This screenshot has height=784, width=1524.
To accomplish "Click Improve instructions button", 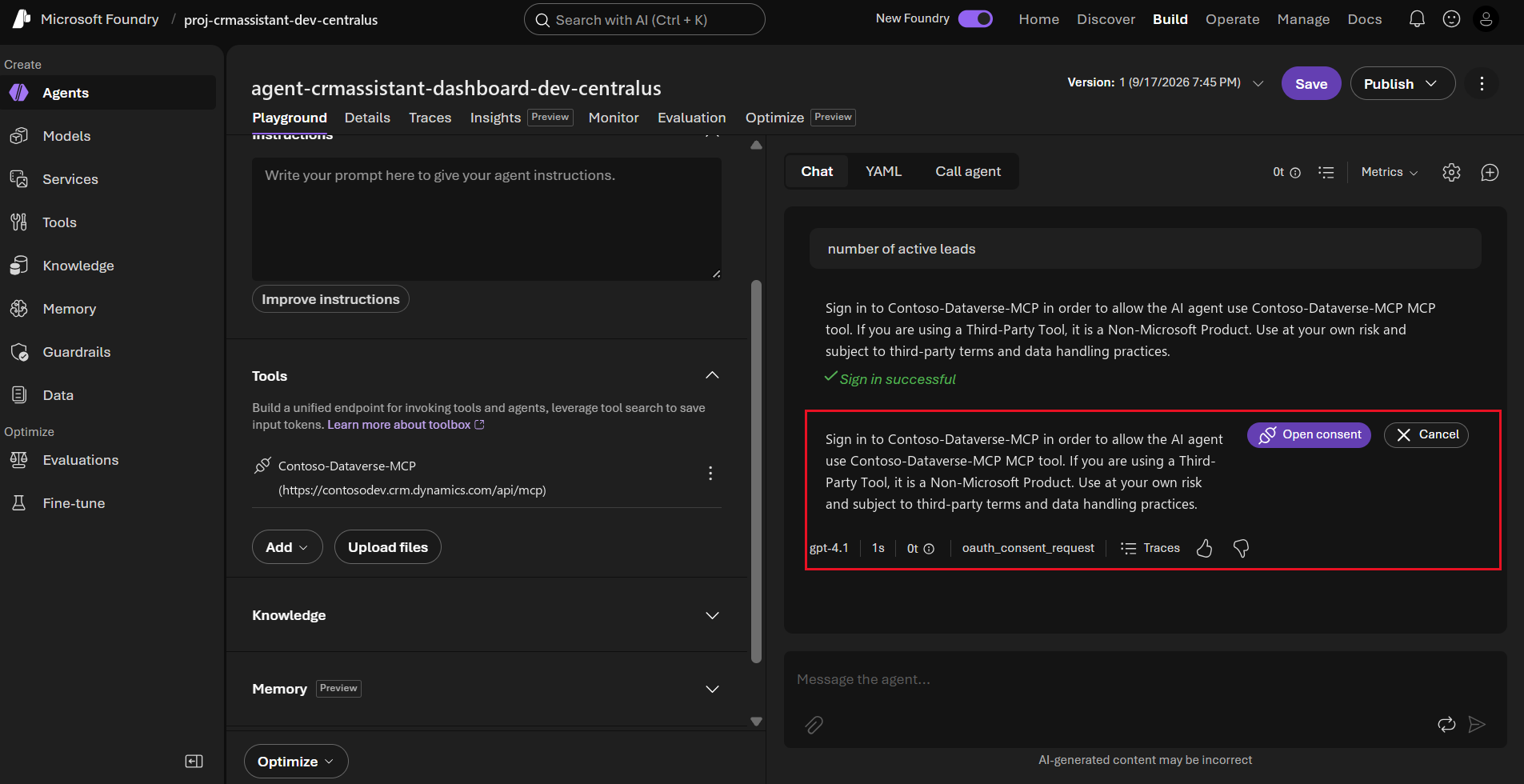I will [x=330, y=299].
